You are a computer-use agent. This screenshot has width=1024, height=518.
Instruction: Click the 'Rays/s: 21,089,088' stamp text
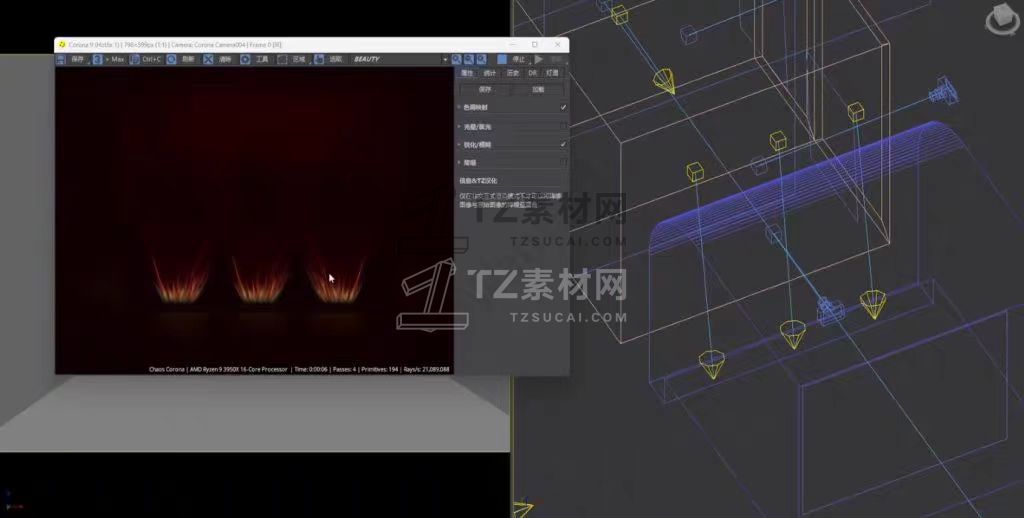point(426,370)
